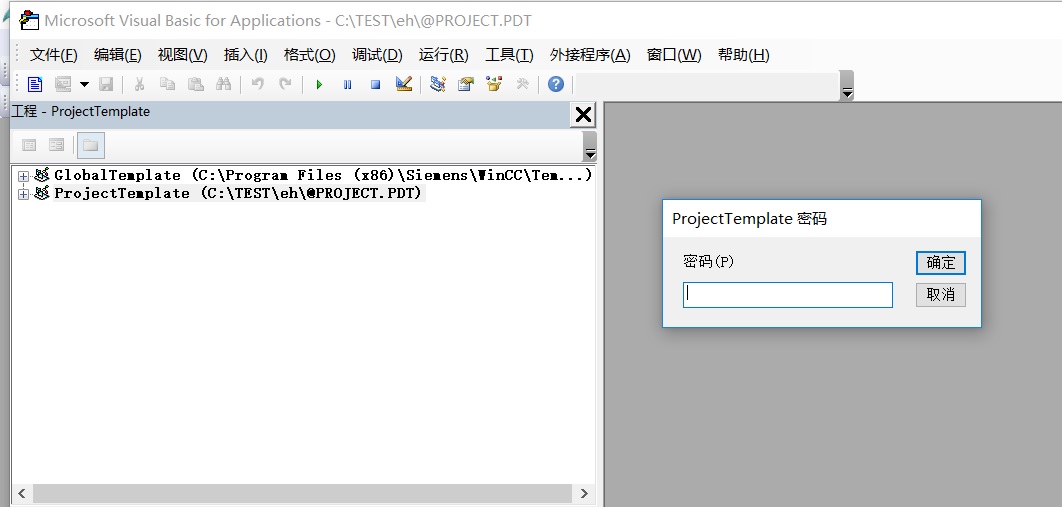Viewport: 1062px width, 507px height.
Task: Open the 工具(T) menu
Action: (x=509, y=55)
